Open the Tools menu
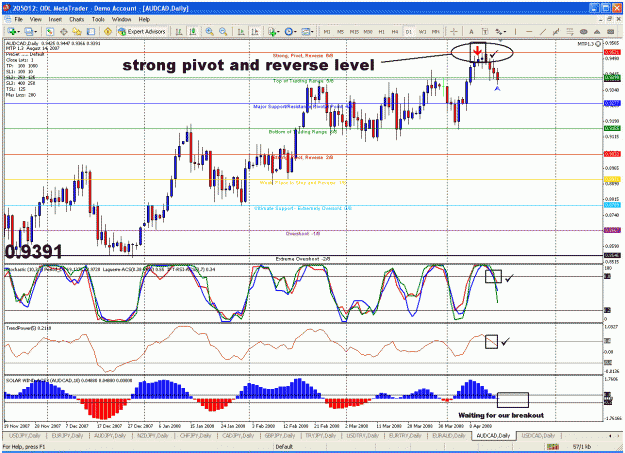The width and height of the screenshot is (625, 453). [98, 19]
